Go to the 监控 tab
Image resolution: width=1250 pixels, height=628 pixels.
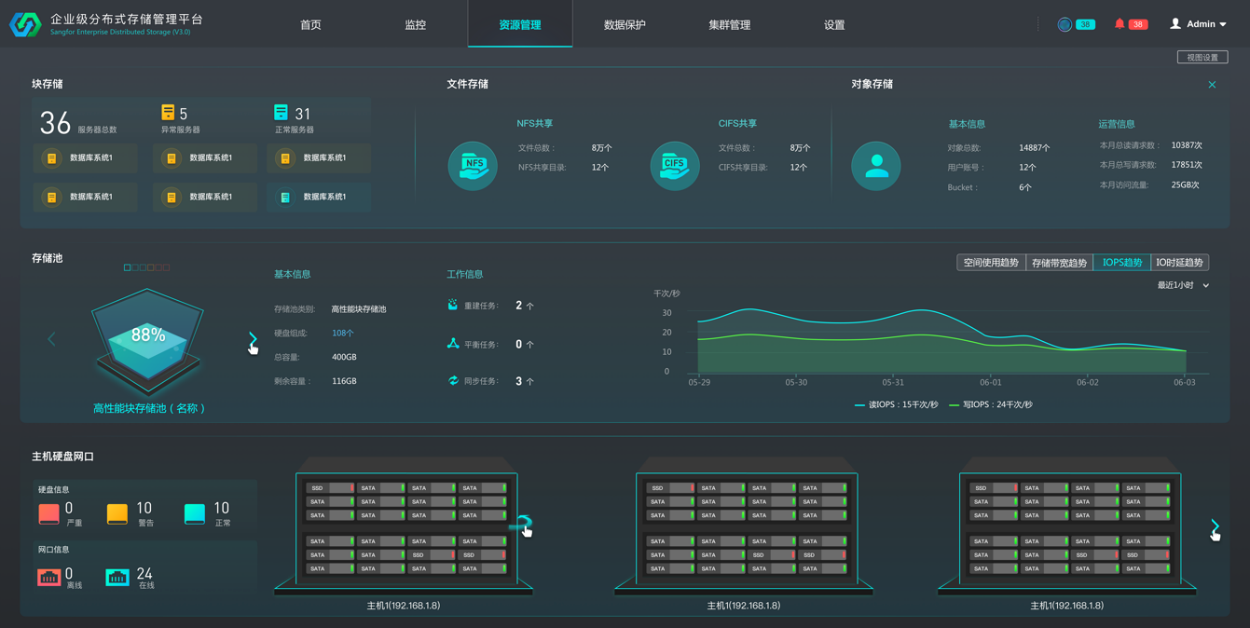[415, 25]
